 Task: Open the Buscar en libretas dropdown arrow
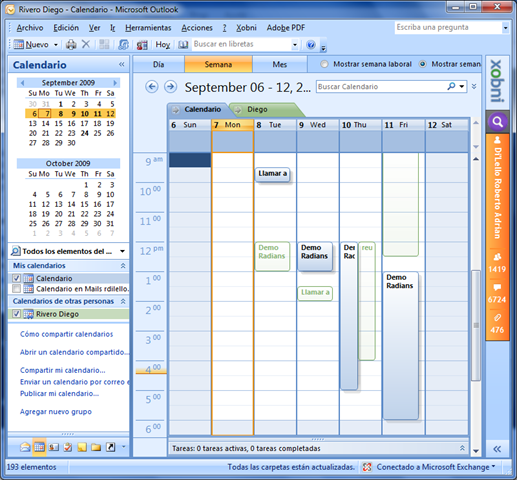point(295,44)
